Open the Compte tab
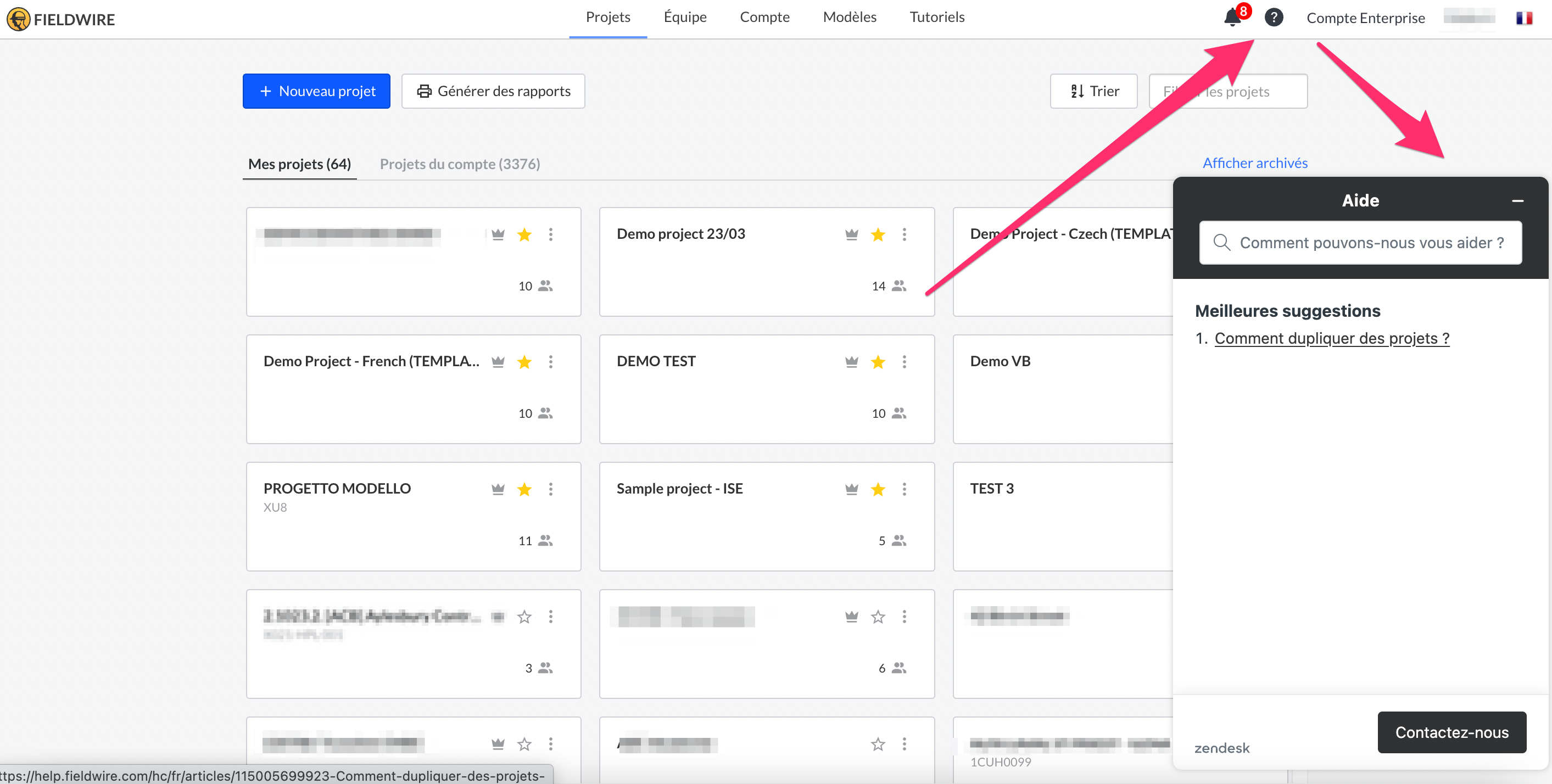The width and height of the screenshot is (1552, 784). (x=764, y=18)
